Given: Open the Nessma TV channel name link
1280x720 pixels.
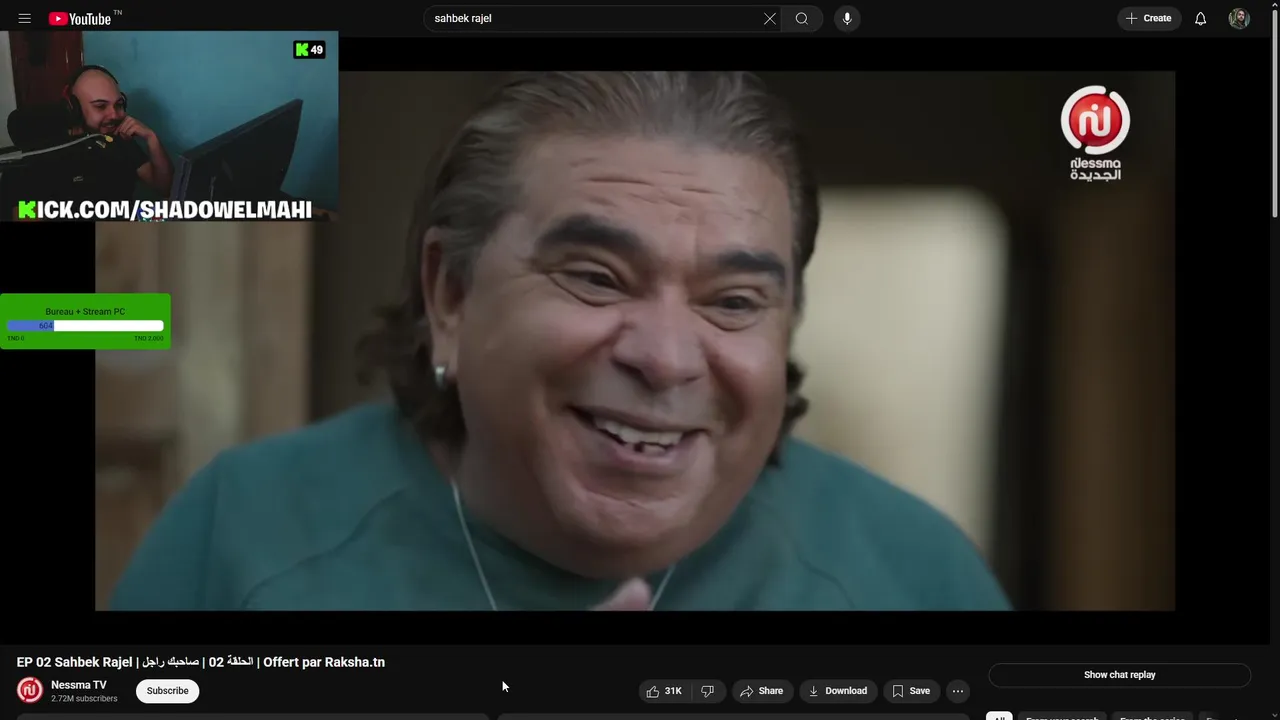Looking at the screenshot, I should point(79,685).
